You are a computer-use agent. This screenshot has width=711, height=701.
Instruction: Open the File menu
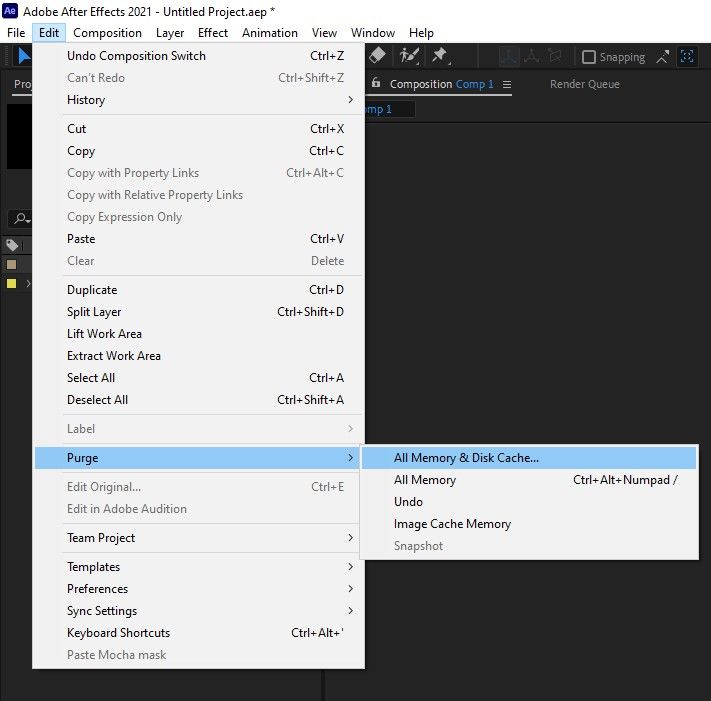click(x=16, y=33)
